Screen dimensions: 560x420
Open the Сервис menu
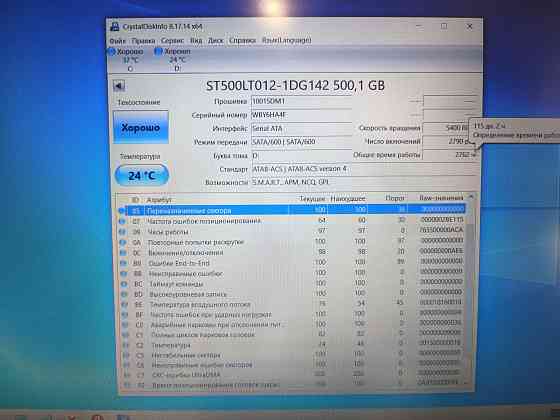coord(172,41)
